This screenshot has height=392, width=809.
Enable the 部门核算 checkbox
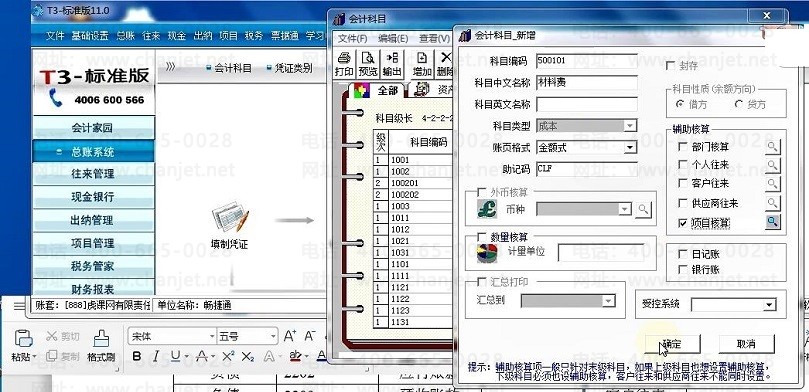pyautogui.click(x=683, y=146)
